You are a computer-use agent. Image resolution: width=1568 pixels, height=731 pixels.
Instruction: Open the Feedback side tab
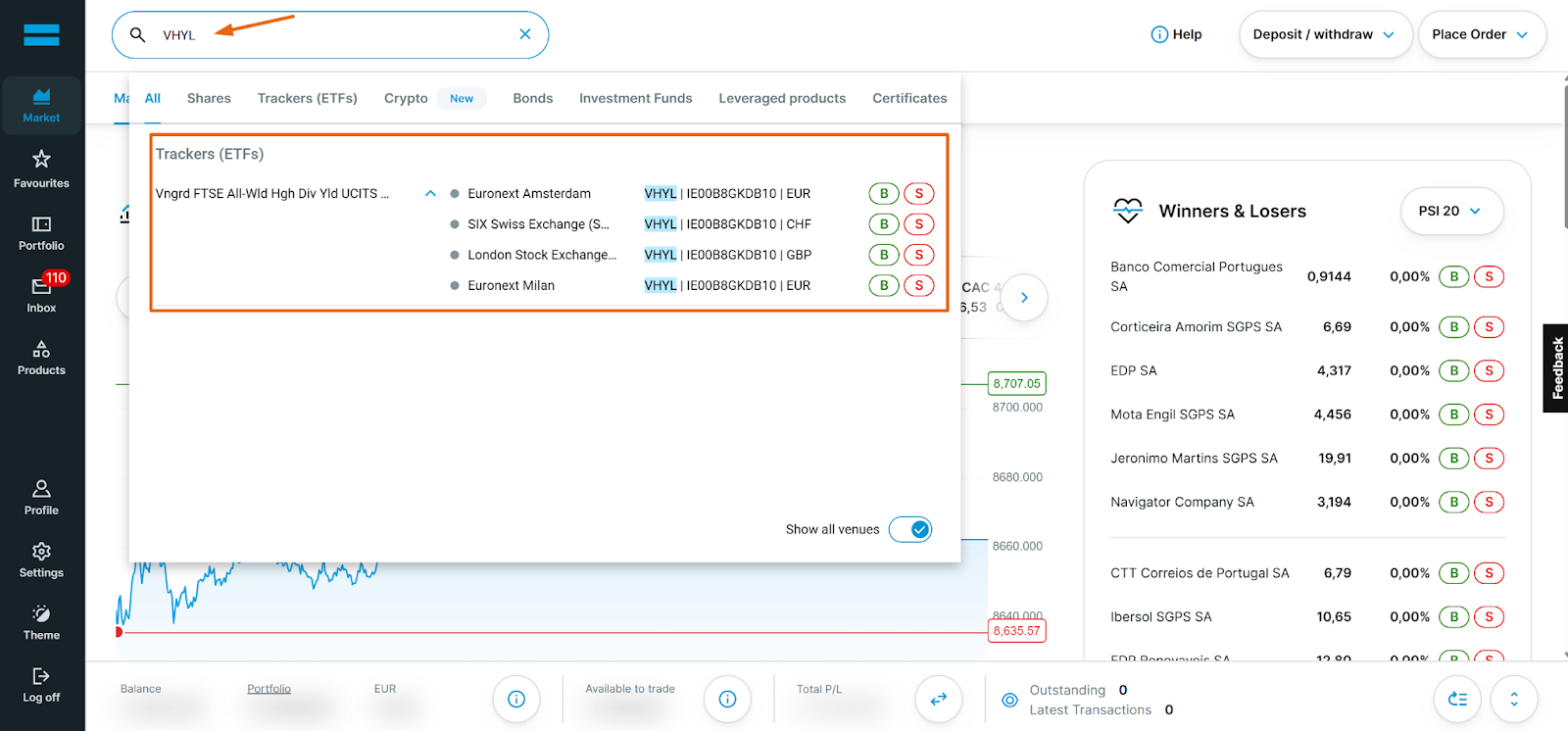[1556, 368]
